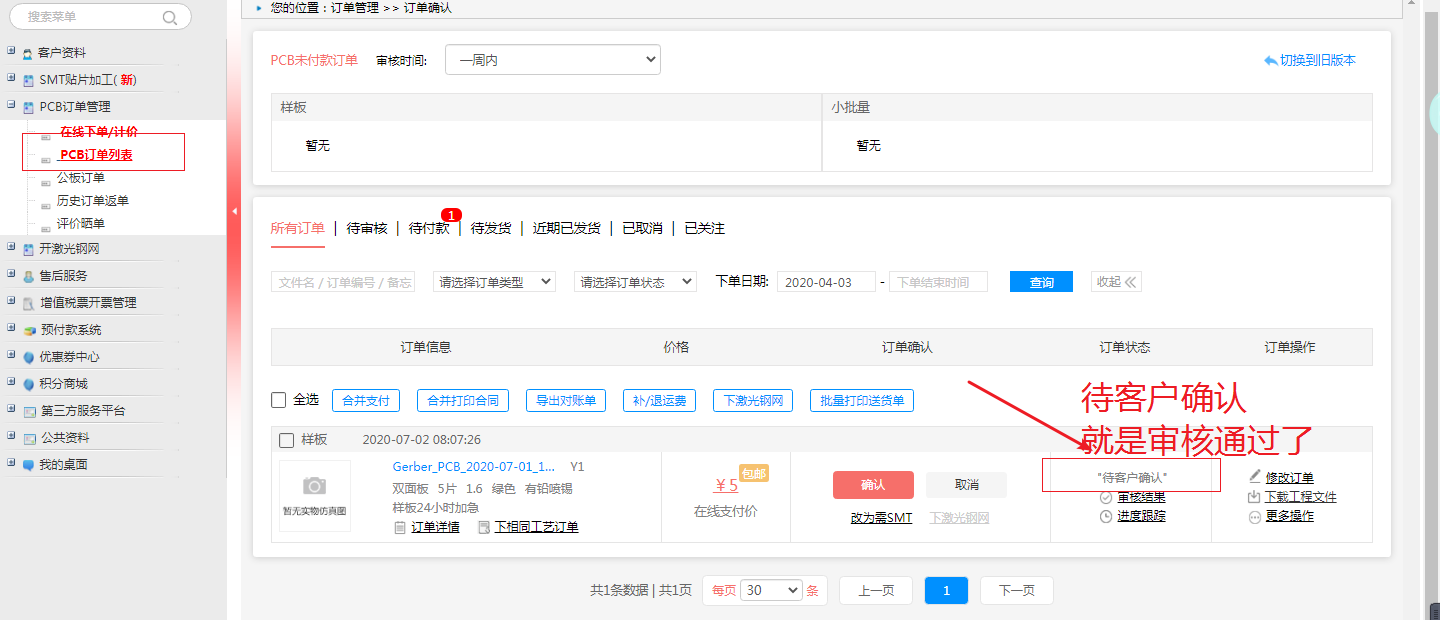Open the 请选择订单类型 dropdown
The image size is (1440, 620).
[494, 282]
